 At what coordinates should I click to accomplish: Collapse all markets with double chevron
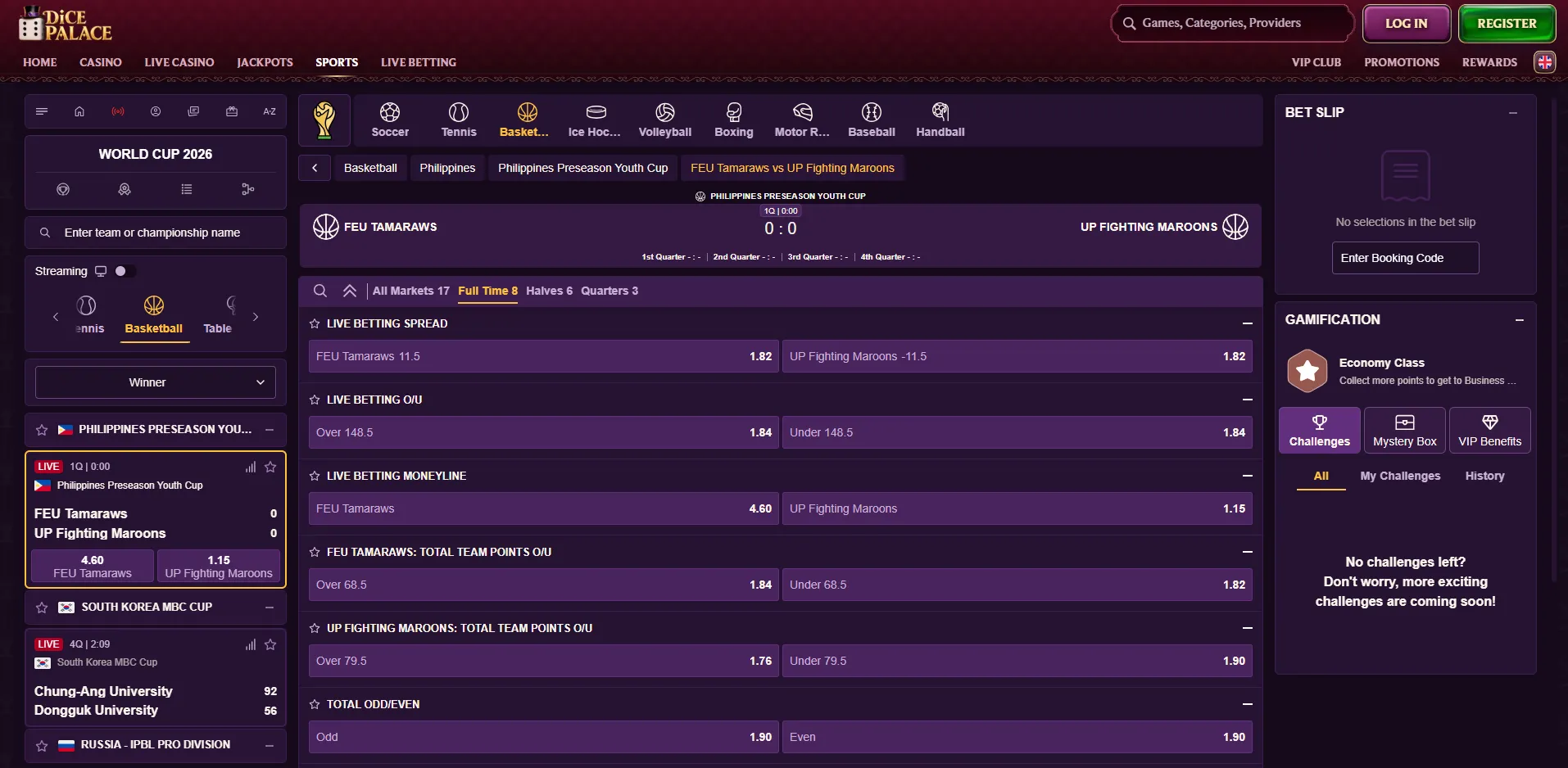click(350, 291)
